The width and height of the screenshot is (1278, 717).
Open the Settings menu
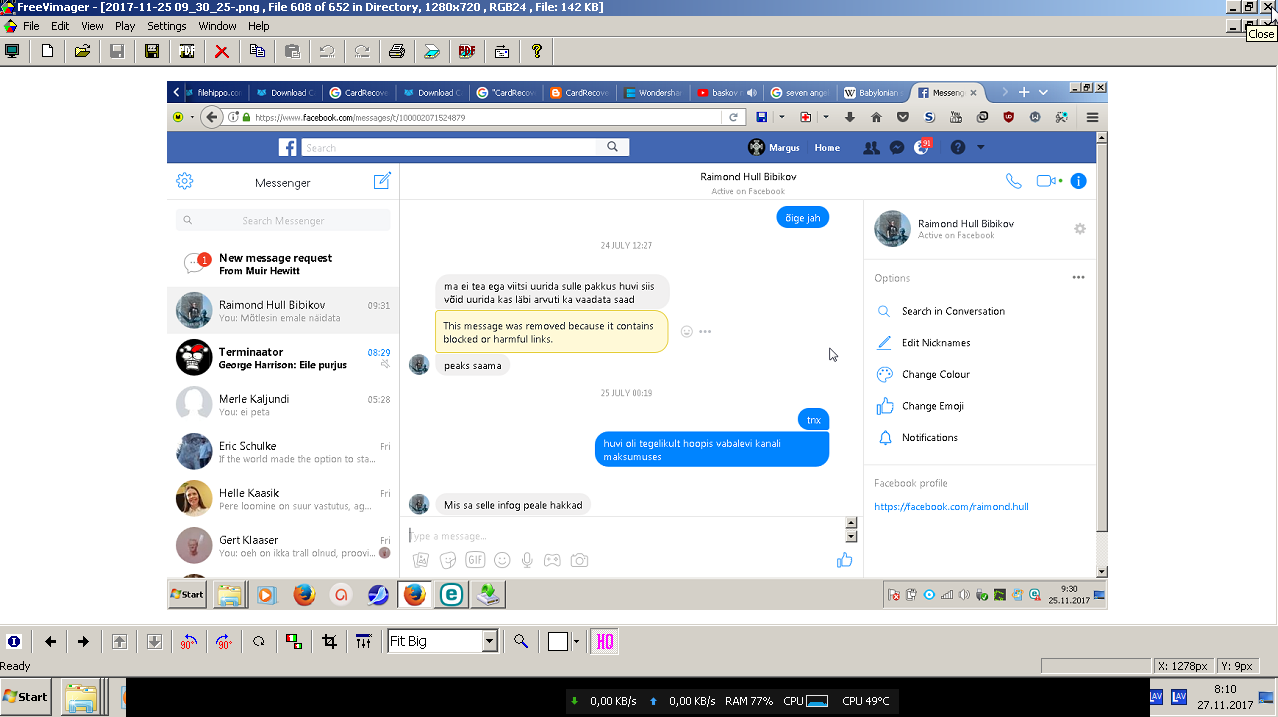pyautogui.click(x=167, y=26)
